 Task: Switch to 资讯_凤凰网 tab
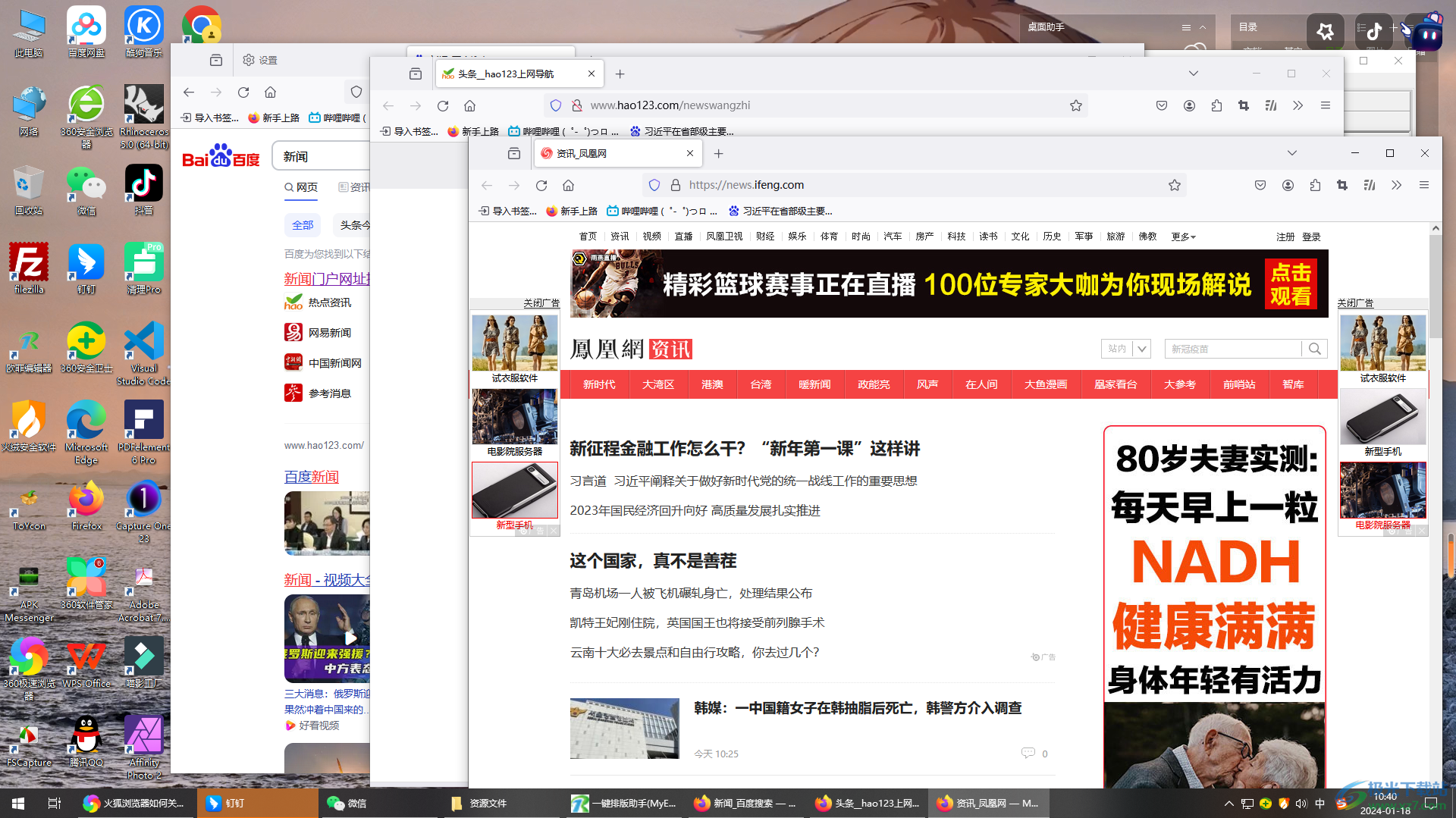(x=618, y=153)
